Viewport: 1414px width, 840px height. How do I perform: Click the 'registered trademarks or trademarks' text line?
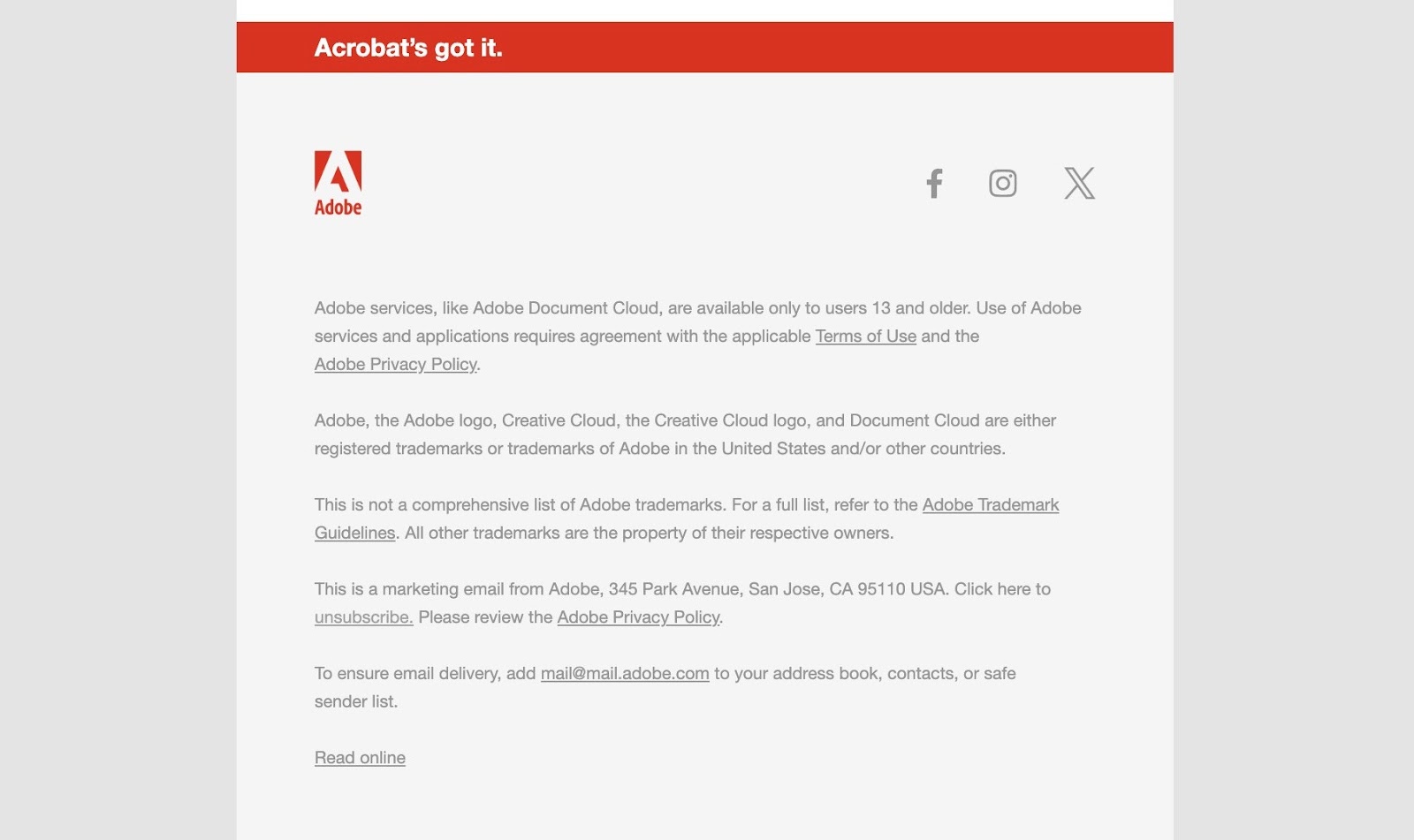click(660, 449)
